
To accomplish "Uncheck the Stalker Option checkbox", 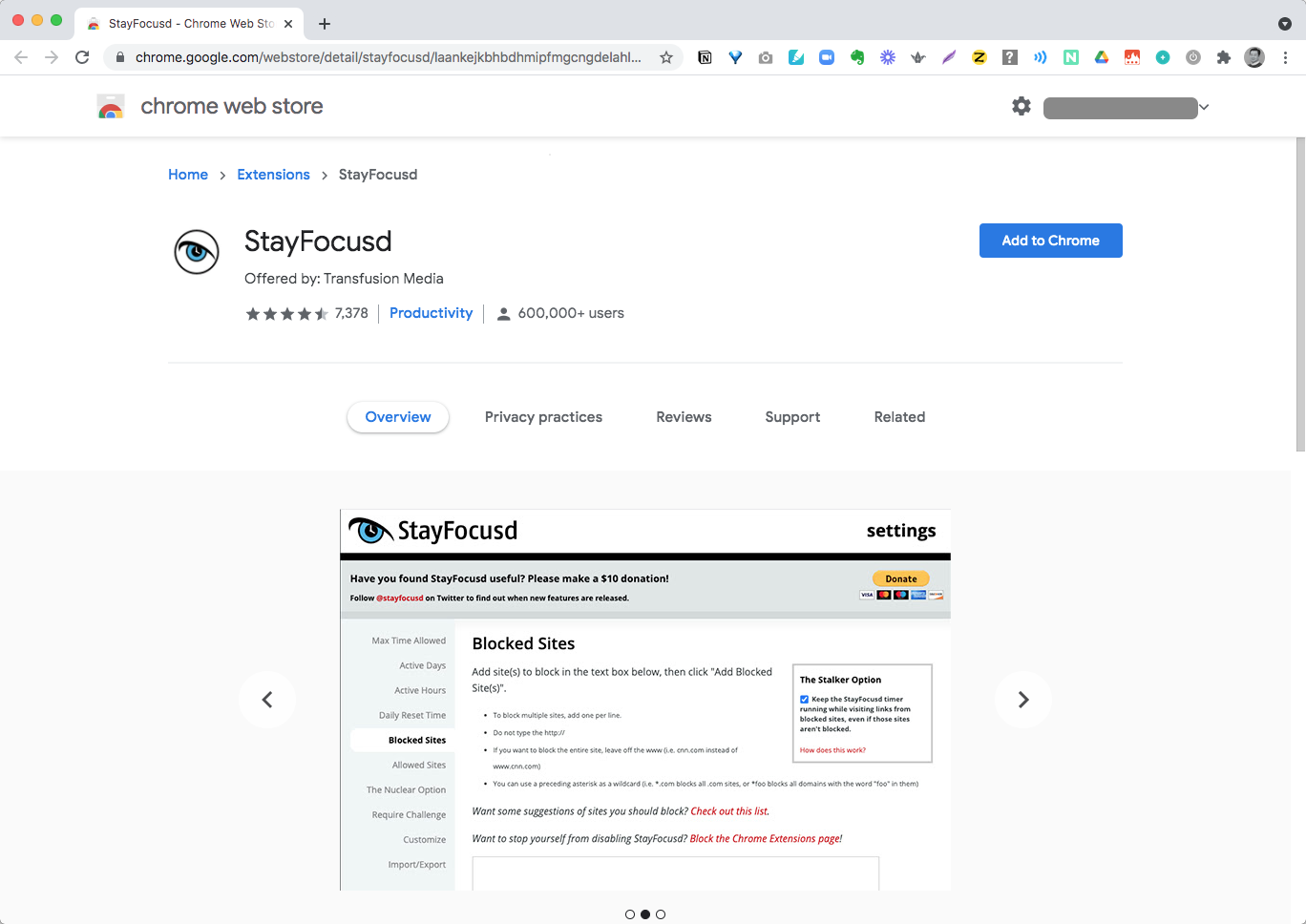I will [x=805, y=697].
